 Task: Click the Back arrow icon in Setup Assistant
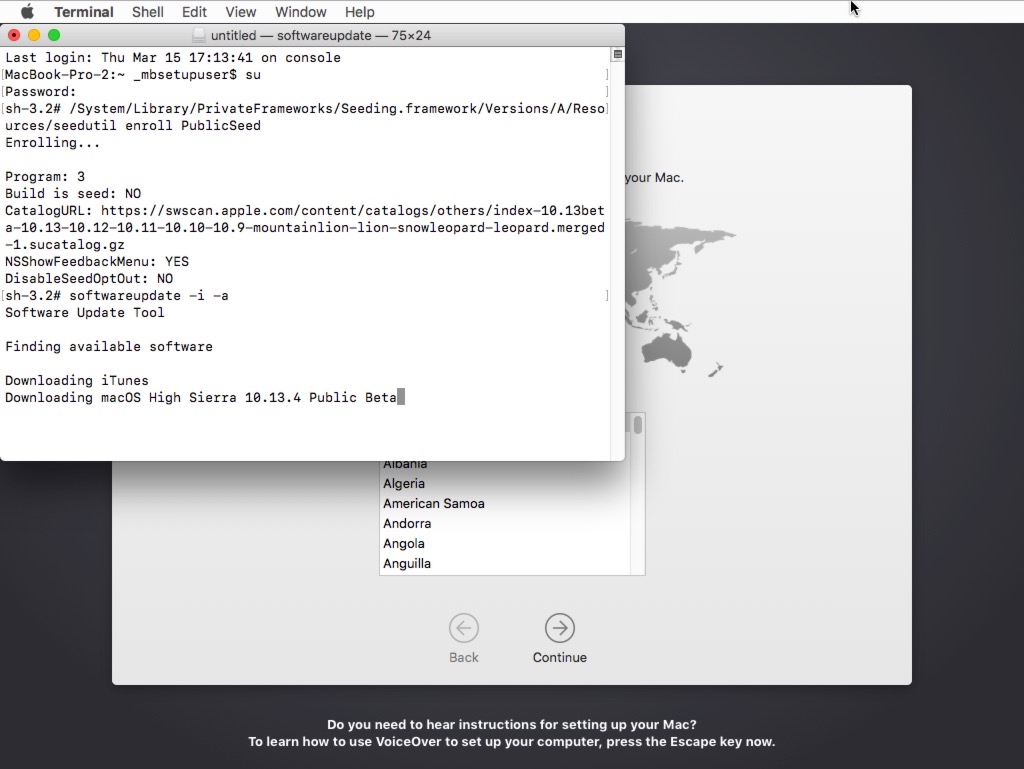click(x=464, y=628)
